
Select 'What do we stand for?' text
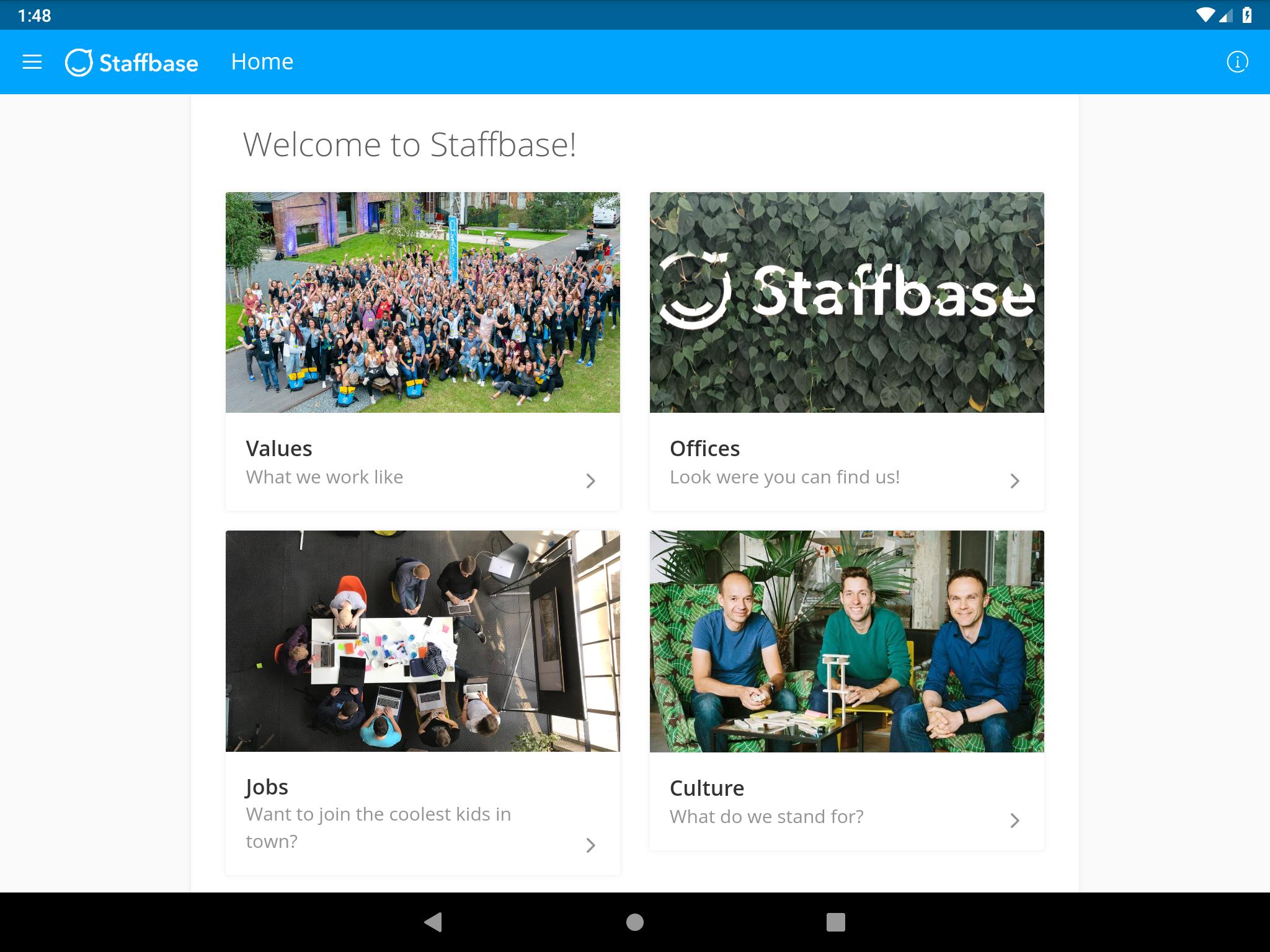click(766, 817)
